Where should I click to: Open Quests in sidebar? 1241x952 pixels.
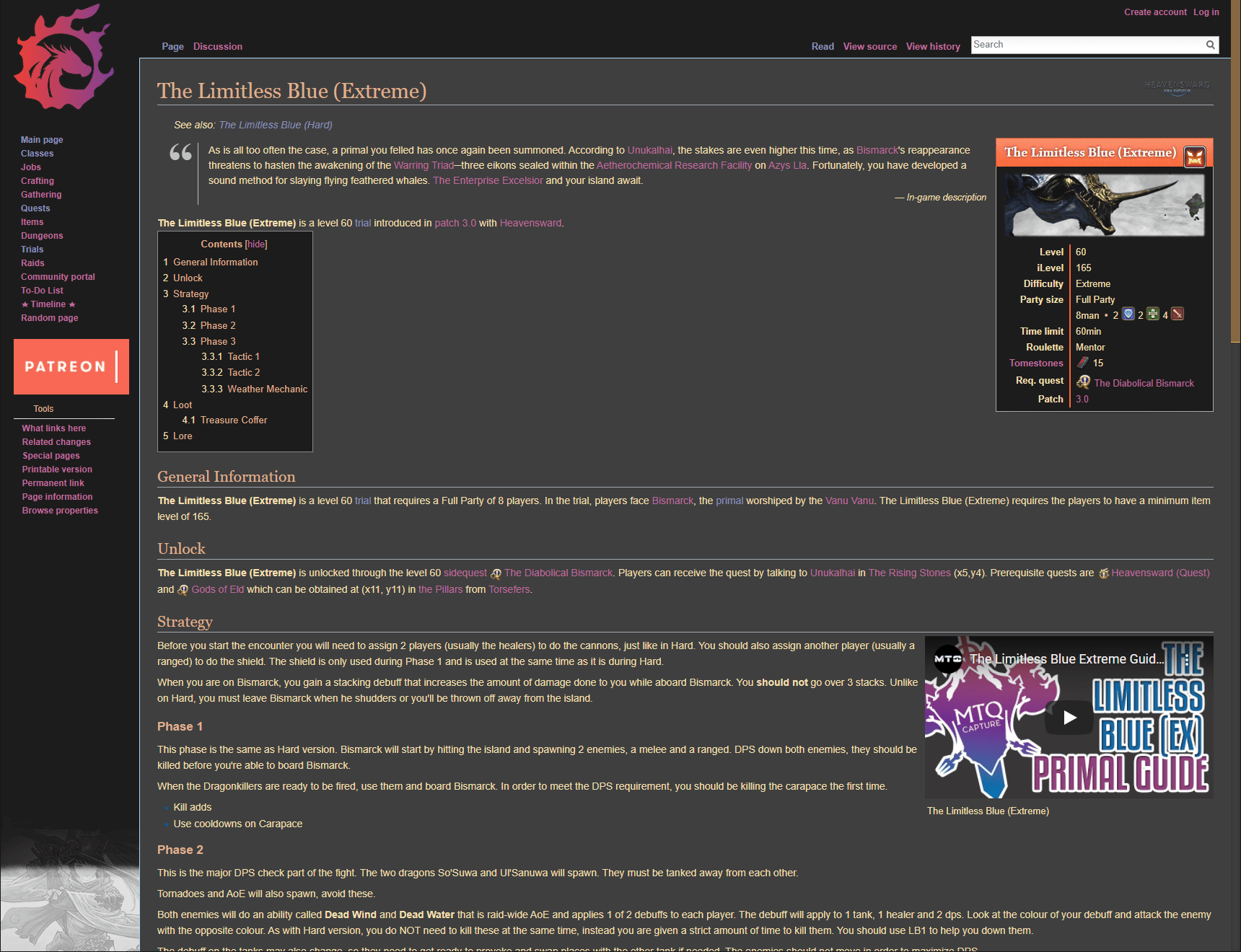point(35,208)
